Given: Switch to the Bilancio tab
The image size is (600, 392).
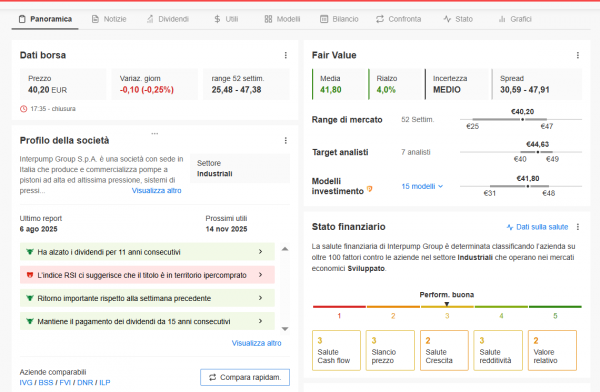Looking at the screenshot, I should [339, 19].
